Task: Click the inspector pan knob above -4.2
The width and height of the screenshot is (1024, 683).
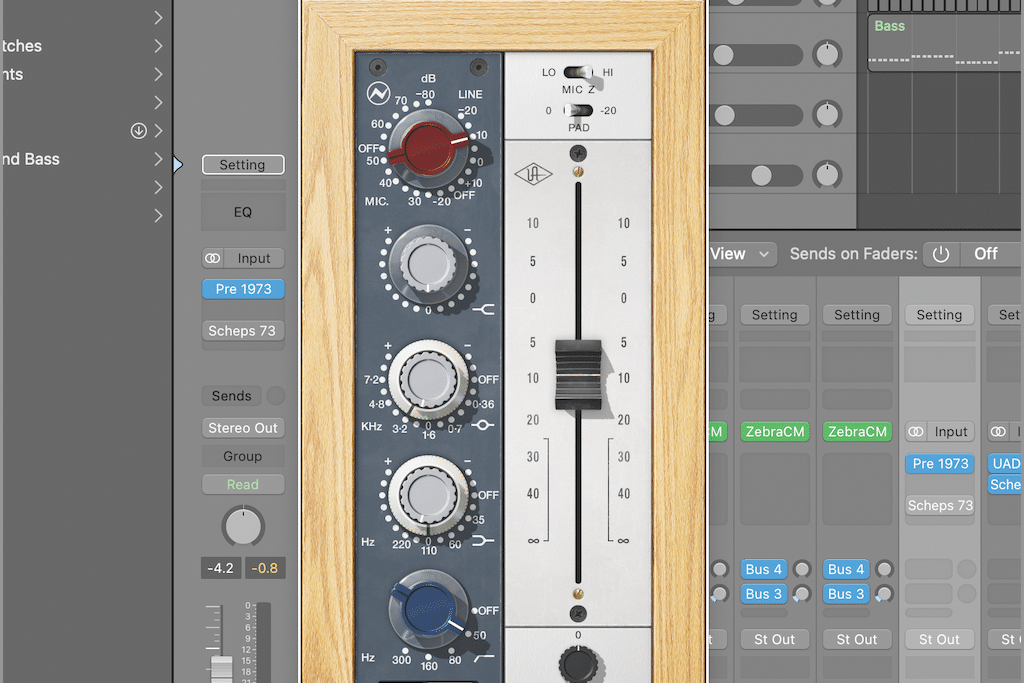Action: pyautogui.click(x=243, y=526)
